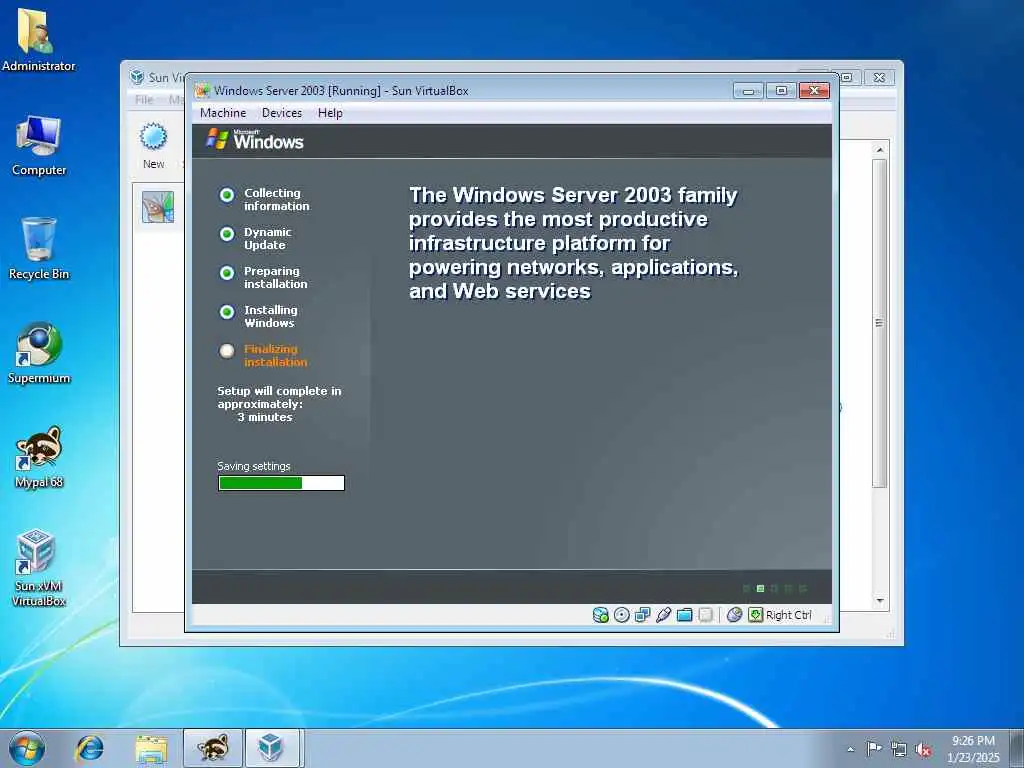Click the network adapter status icon
Viewport: 1024px width, 768px height.
pos(643,615)
